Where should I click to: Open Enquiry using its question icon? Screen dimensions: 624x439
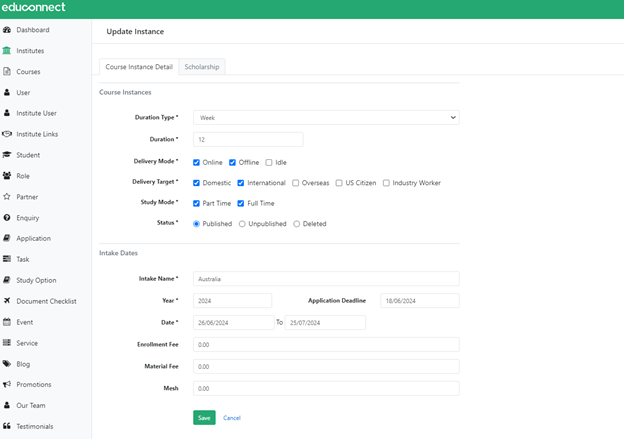pos(8,217)
